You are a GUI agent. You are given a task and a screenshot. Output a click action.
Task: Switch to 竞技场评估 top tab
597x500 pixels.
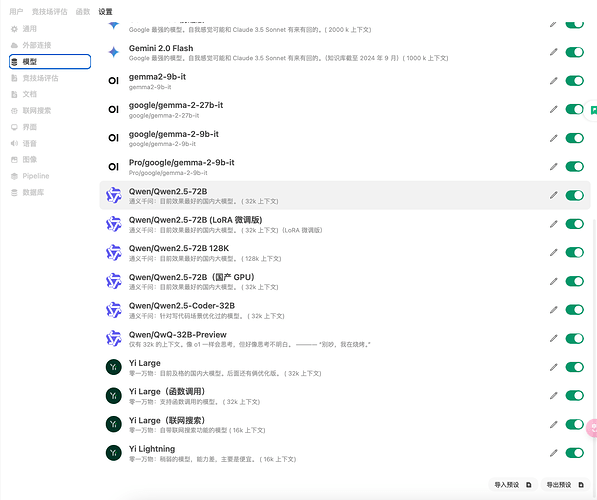coord(49,12)
